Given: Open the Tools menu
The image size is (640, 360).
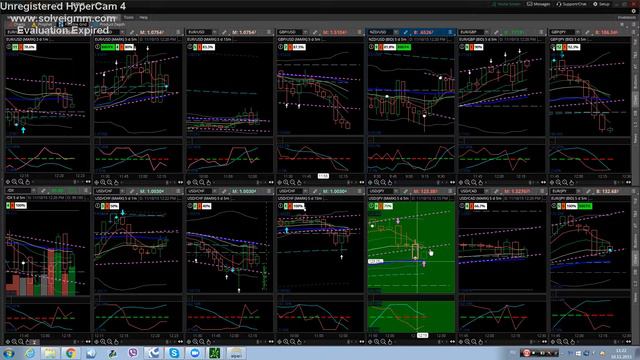Looking at the screenshot, I should (129, 18).
